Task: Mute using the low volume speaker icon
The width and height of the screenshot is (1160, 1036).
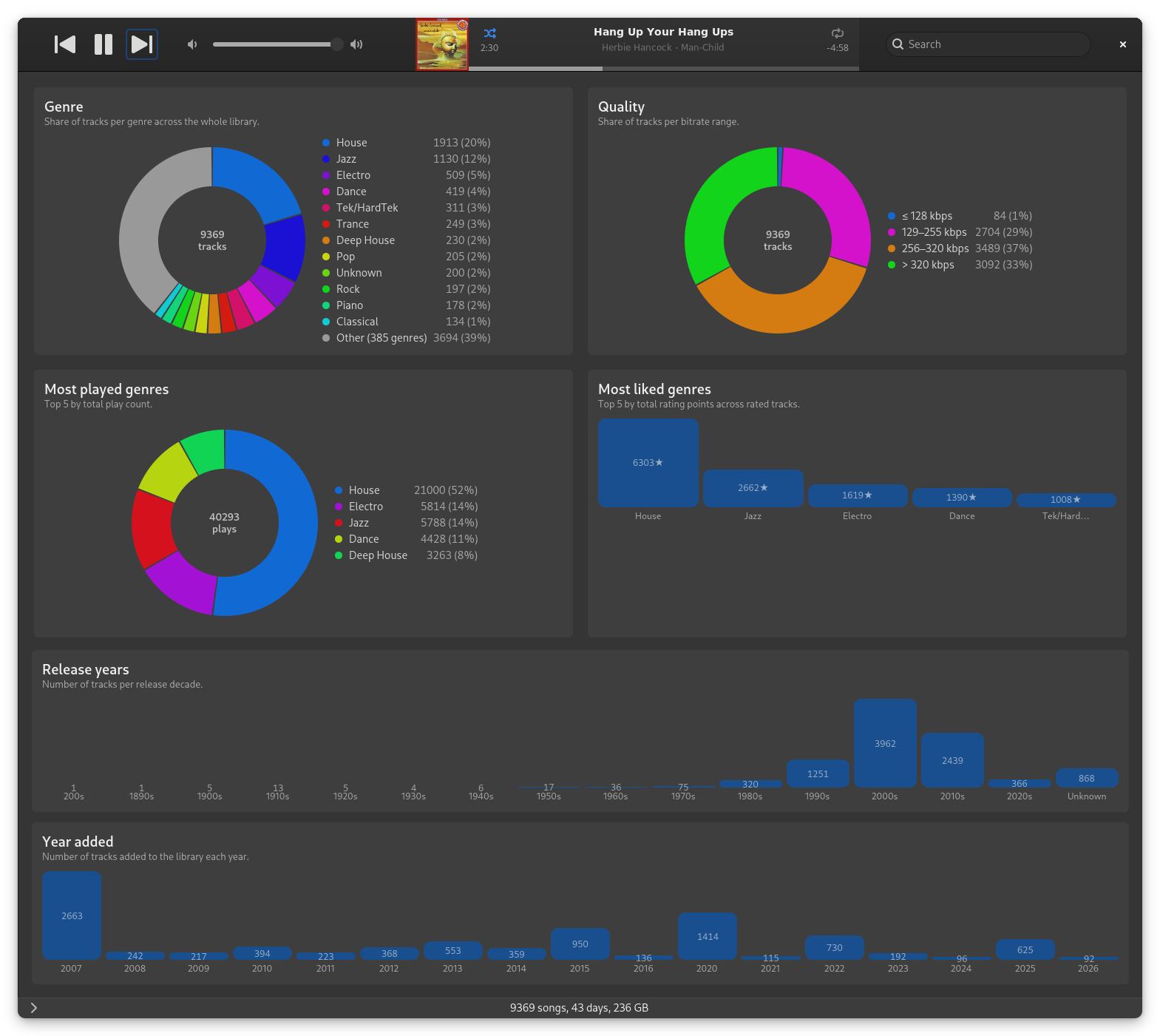Action: coord(192,44)
